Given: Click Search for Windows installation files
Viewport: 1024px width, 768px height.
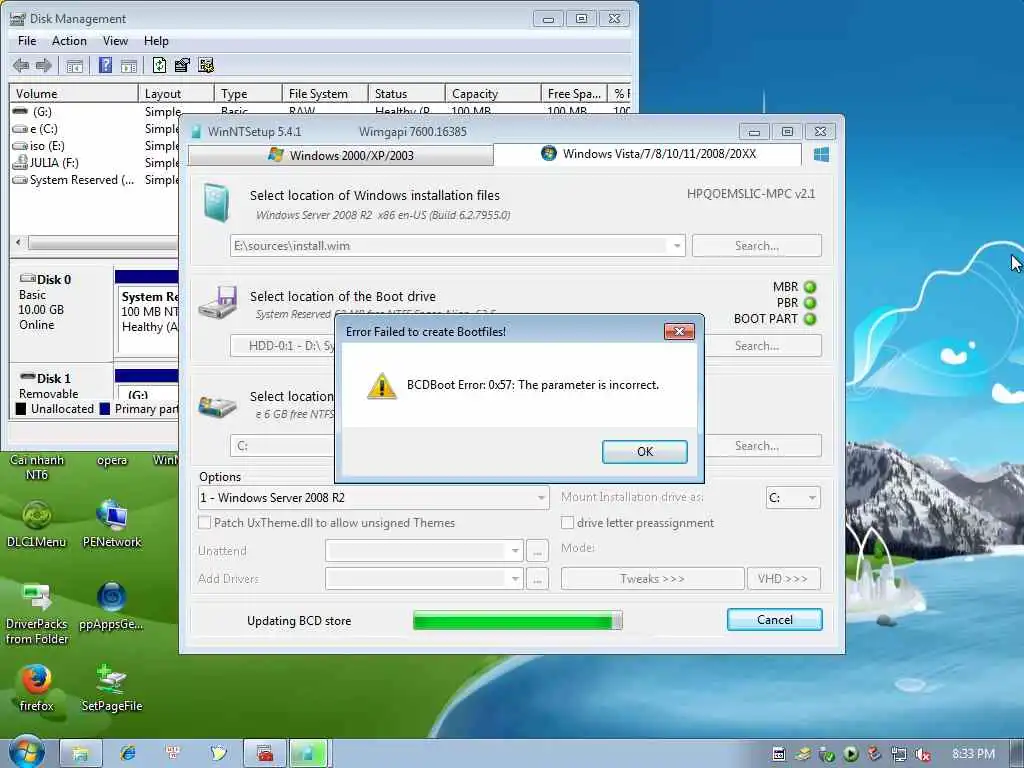Looking at the screenshot, I should point(757,246).
